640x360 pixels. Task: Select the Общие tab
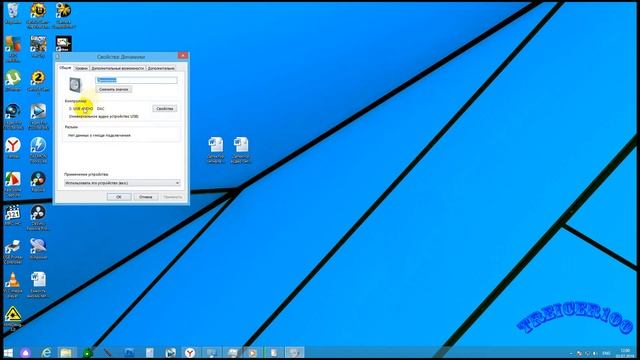pos(65,68)
